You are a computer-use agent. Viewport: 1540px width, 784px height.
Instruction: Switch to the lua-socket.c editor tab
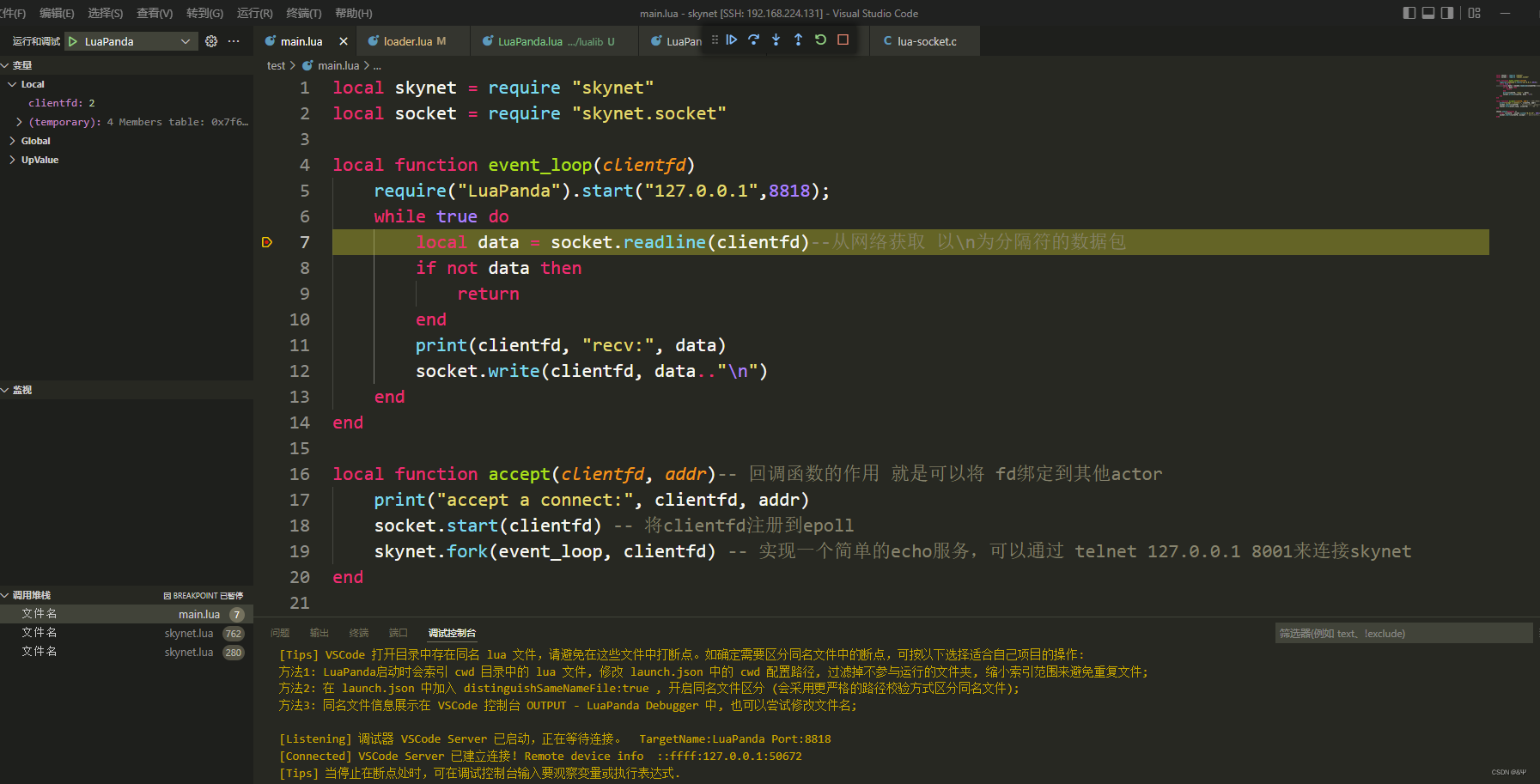pos(926,41)
